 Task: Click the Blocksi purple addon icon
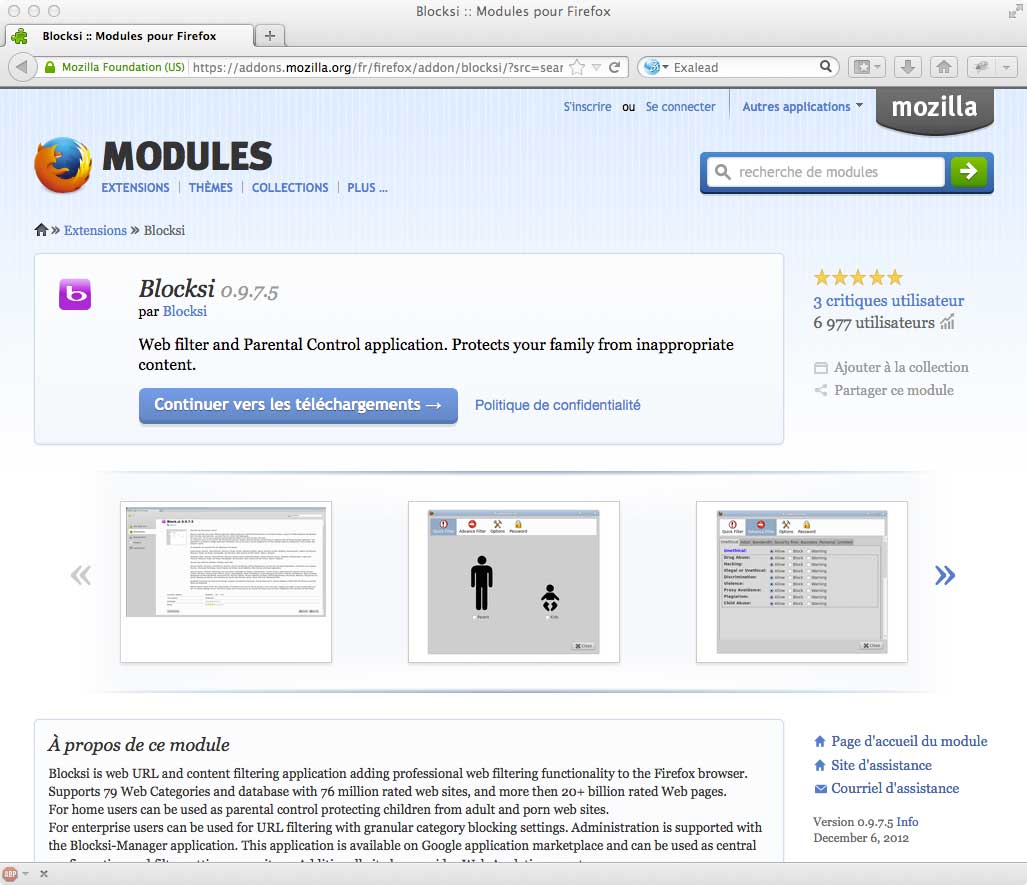(x=75, y=294)
